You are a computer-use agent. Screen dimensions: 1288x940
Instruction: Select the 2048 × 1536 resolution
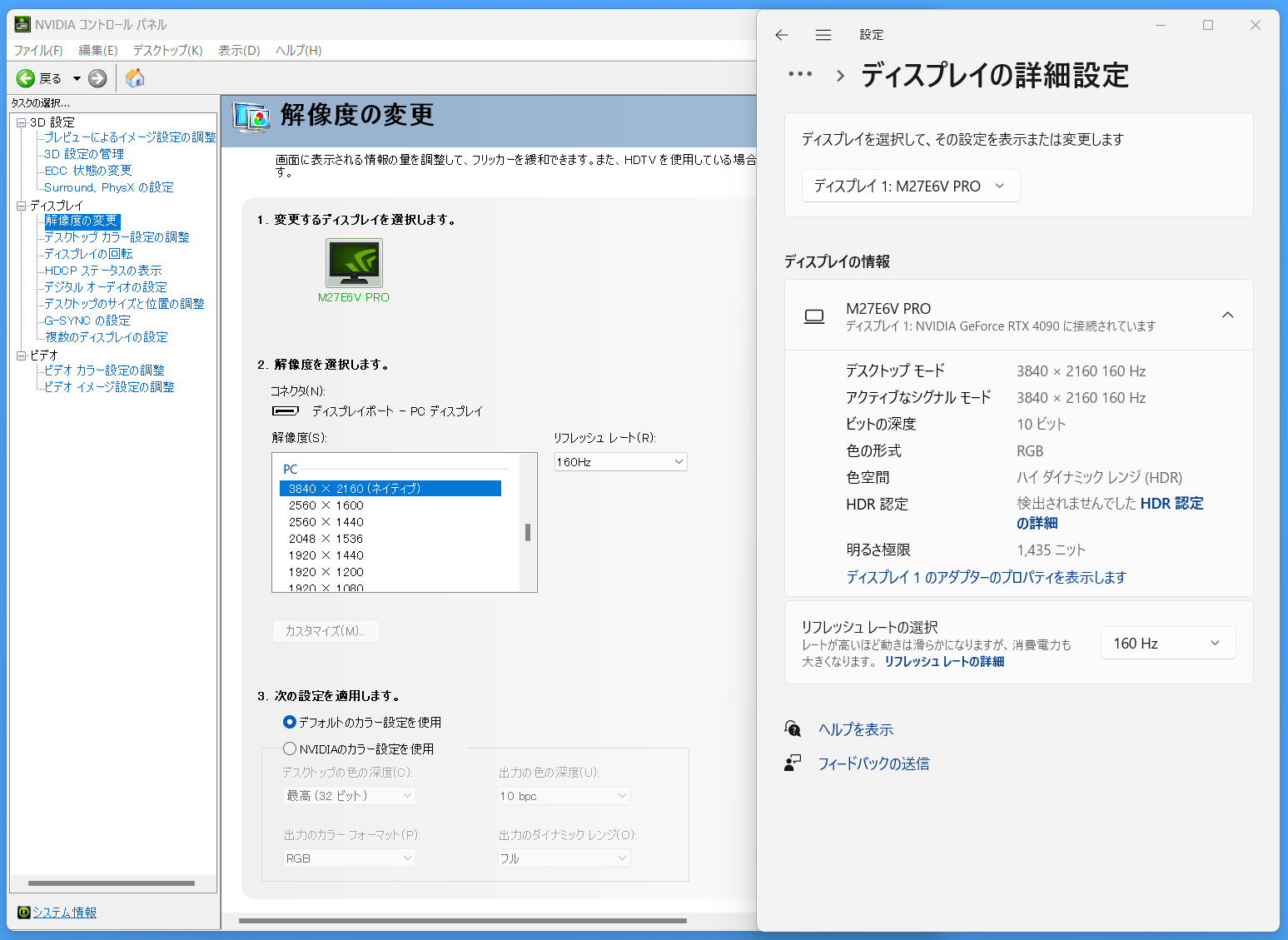point(326,539)
